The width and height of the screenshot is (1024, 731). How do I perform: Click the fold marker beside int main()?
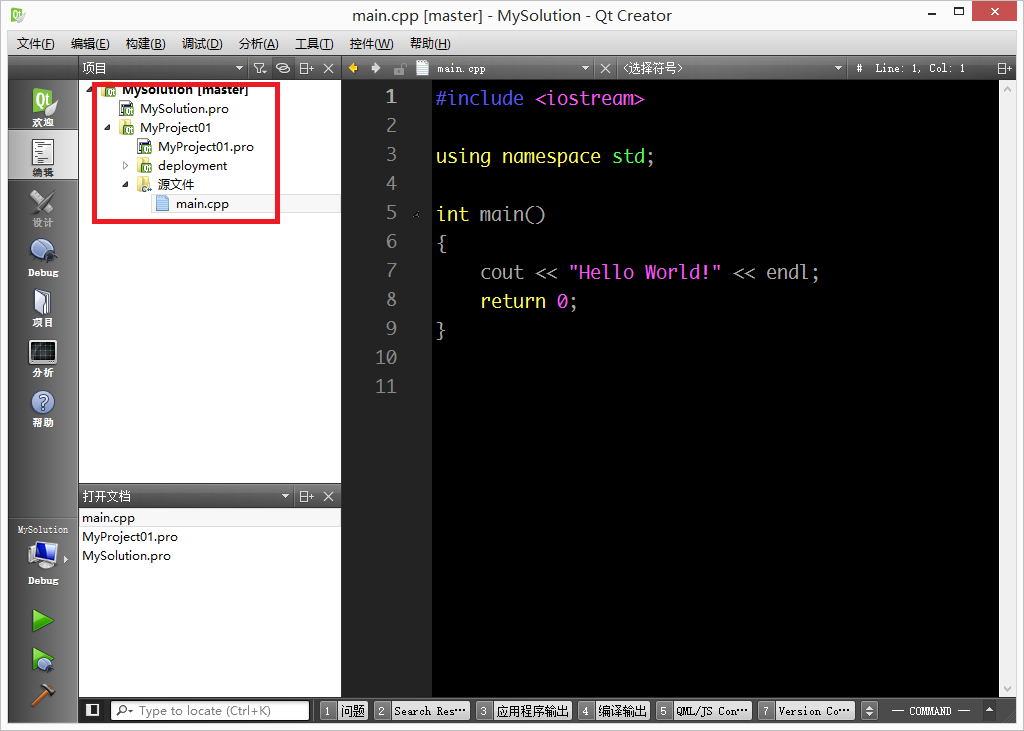pyautogui.click(x=417, y=214)
